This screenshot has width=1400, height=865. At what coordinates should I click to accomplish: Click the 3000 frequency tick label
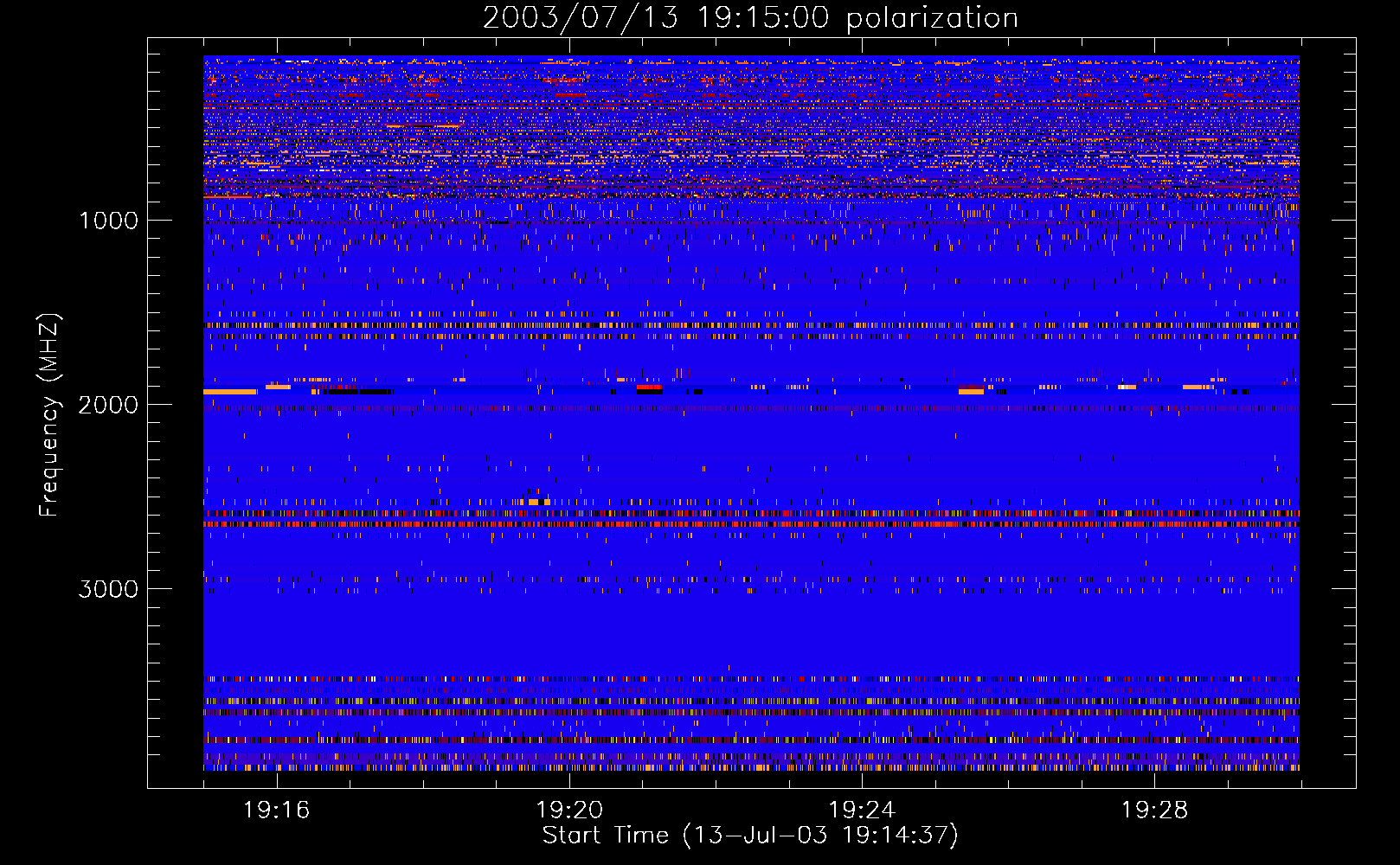(x=108, y=589)
